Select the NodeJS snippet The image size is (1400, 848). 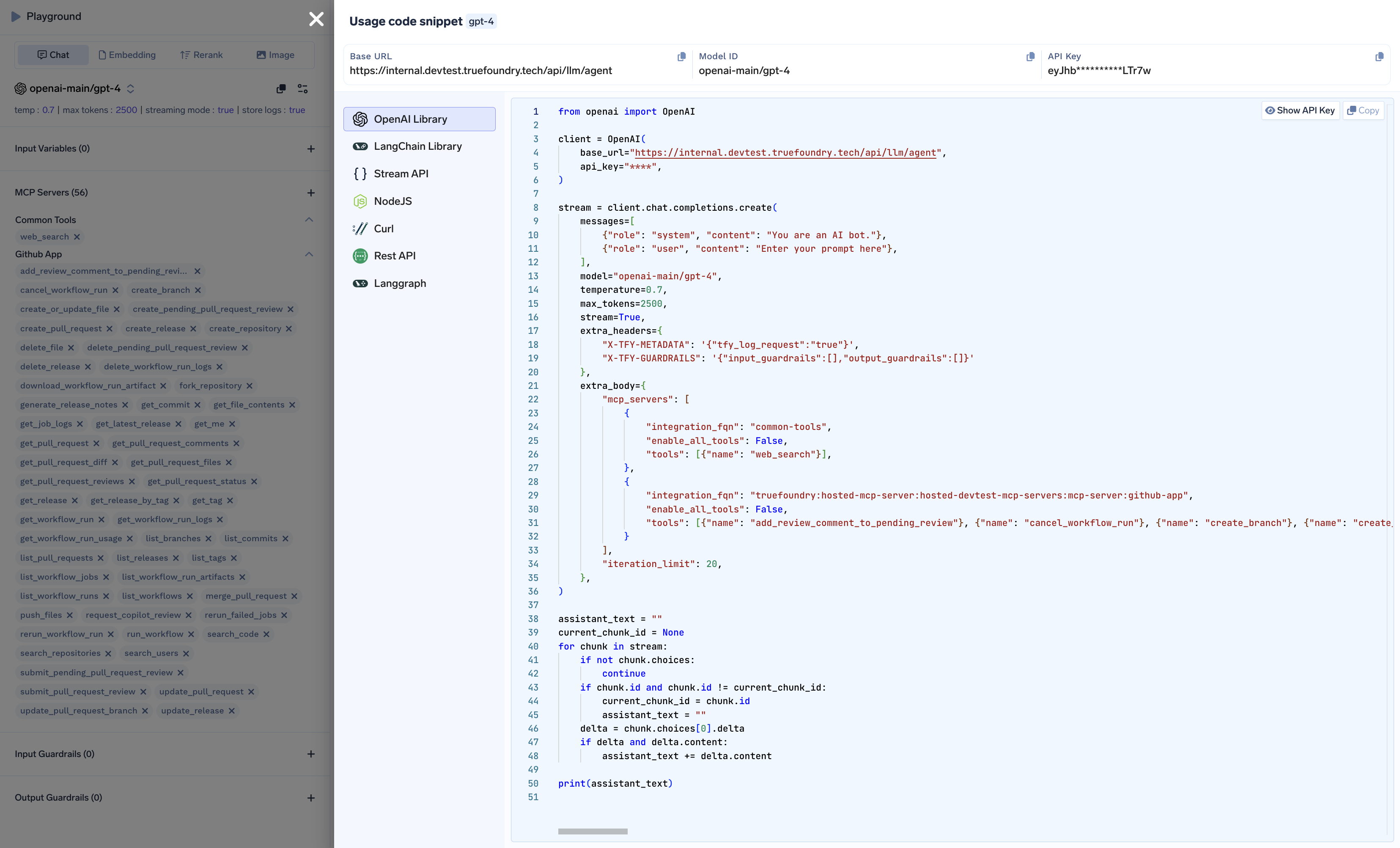tap(419, 201)
